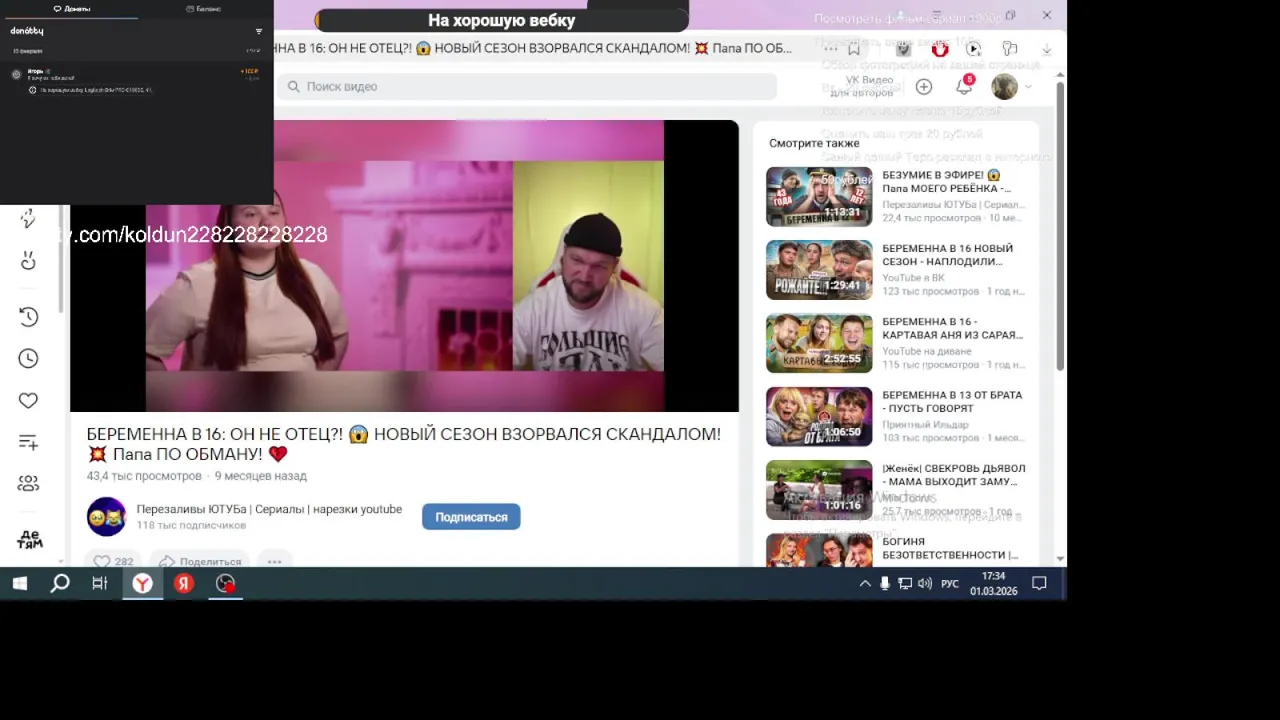This screenshot has height=720, width=1280.
Task: Open Windows taskbar search
Action: click(x=60, y=583)
